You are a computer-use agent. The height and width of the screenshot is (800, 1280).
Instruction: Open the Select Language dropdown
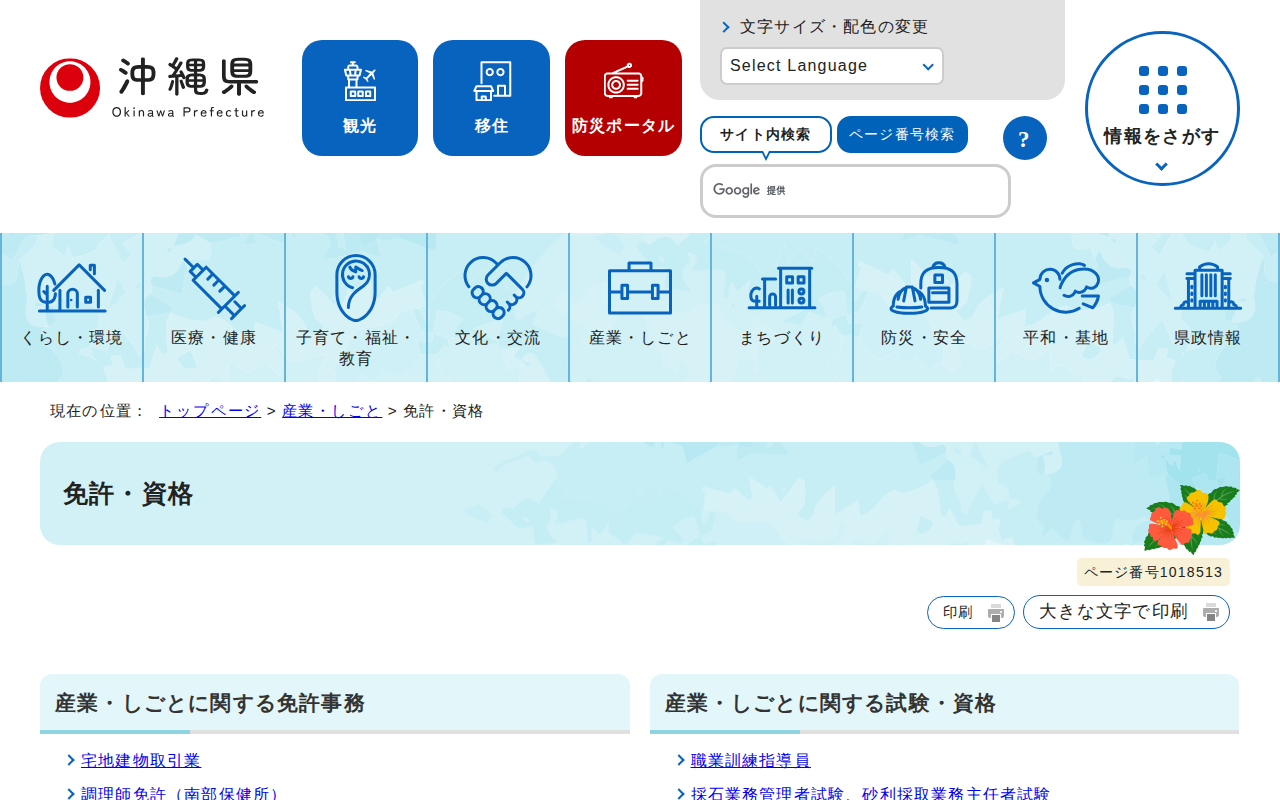coord(831,66)
